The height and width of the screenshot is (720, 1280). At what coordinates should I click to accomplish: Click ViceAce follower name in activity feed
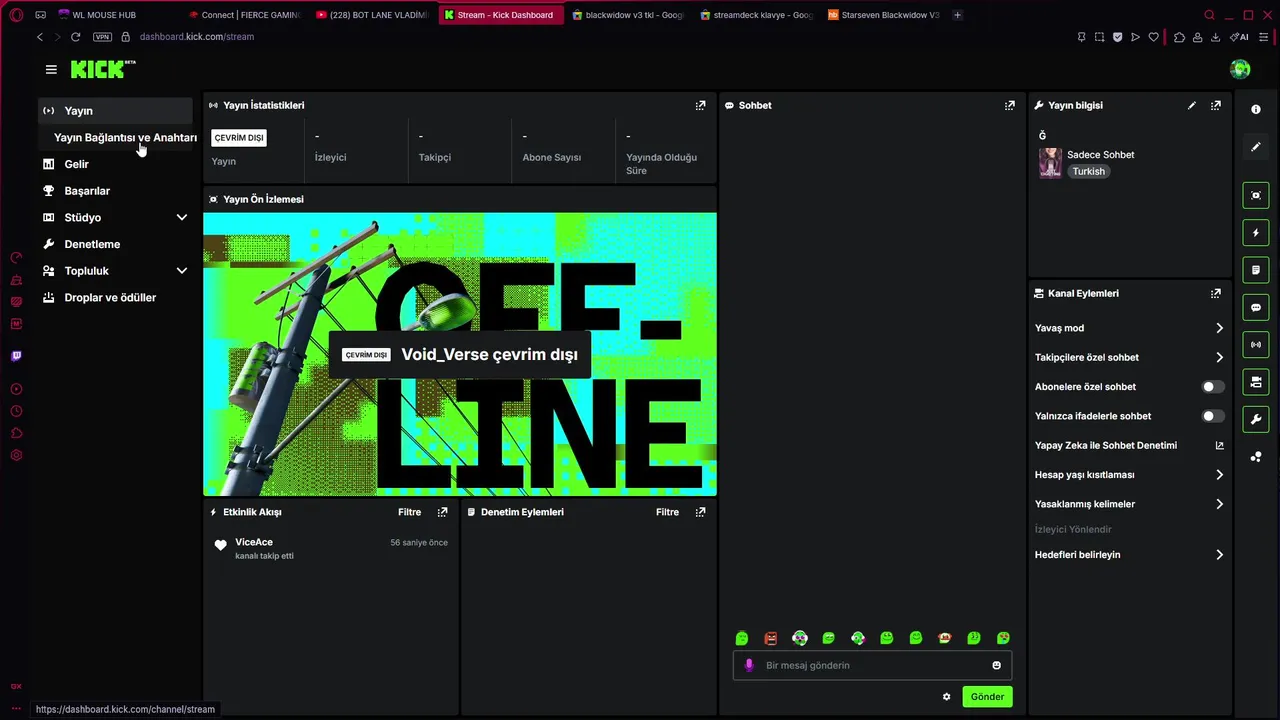pos(254,542)
